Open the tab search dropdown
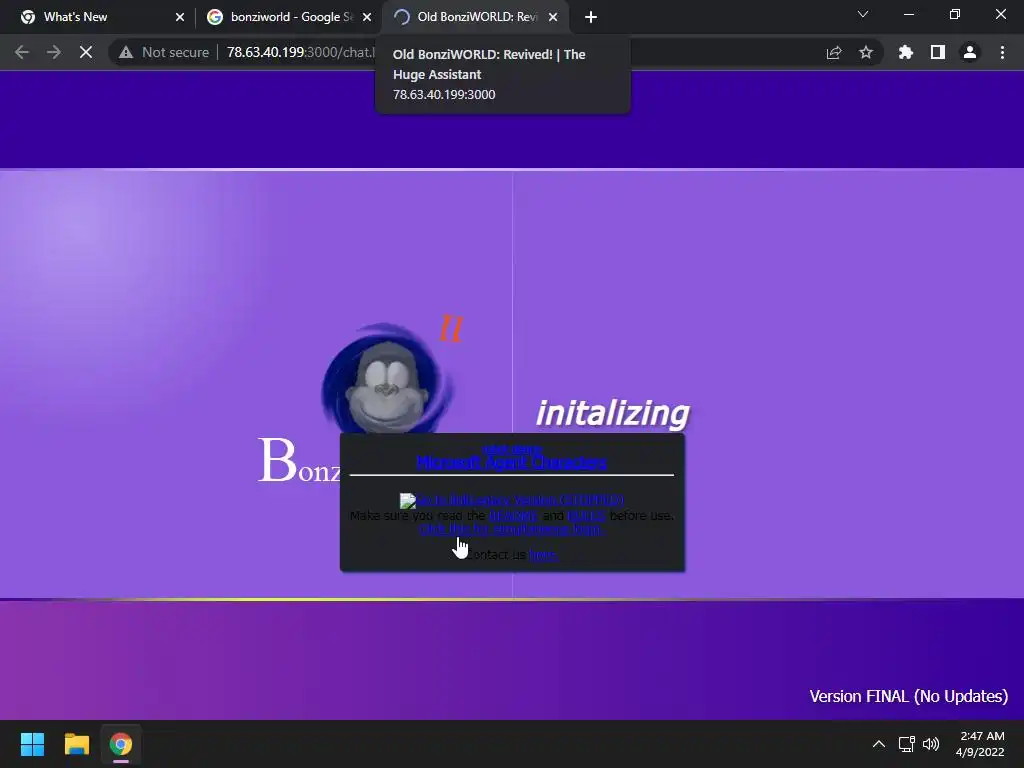 [863, 14]
